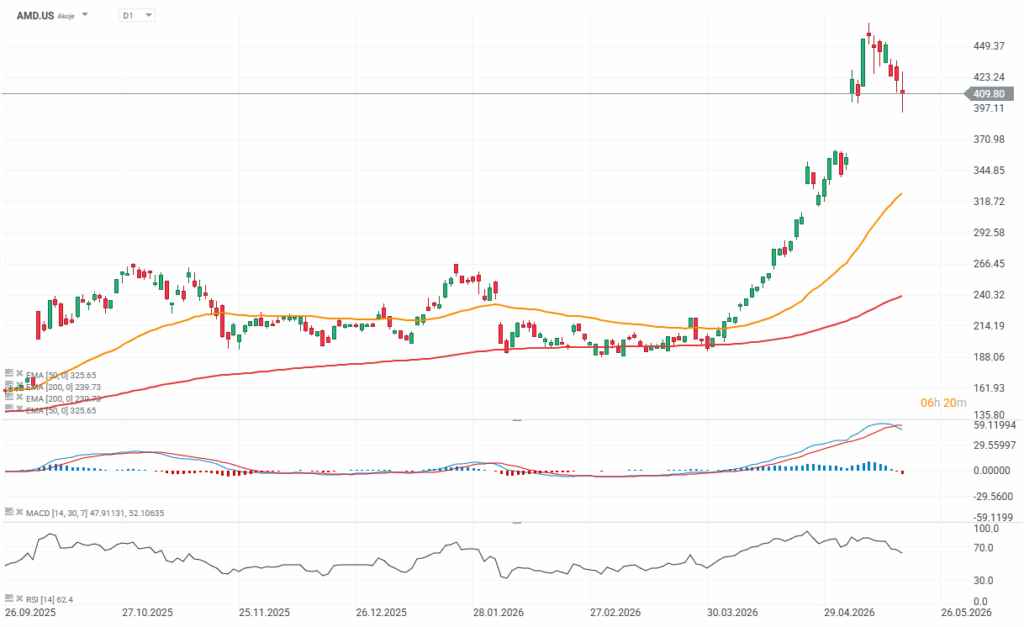
Task: Click the 29.04.2026 date on time axis
Action: 849,613
